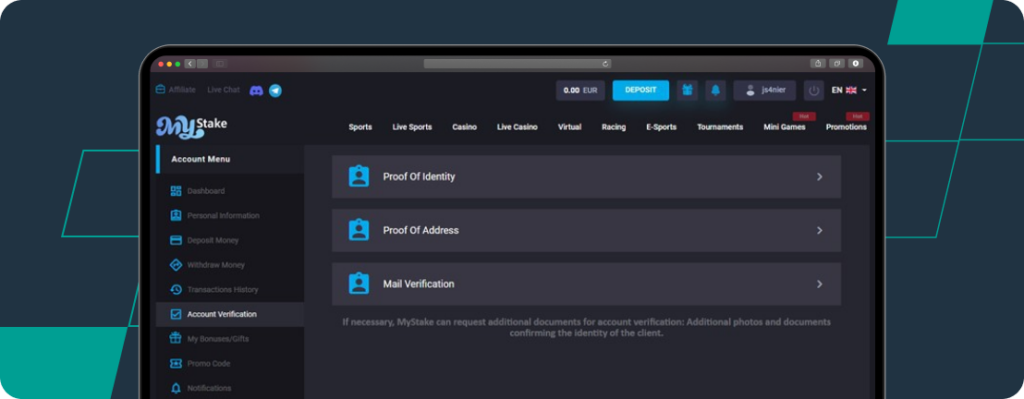
Task: Click the Transactions History clock icon
Action: tap(176, 289)
